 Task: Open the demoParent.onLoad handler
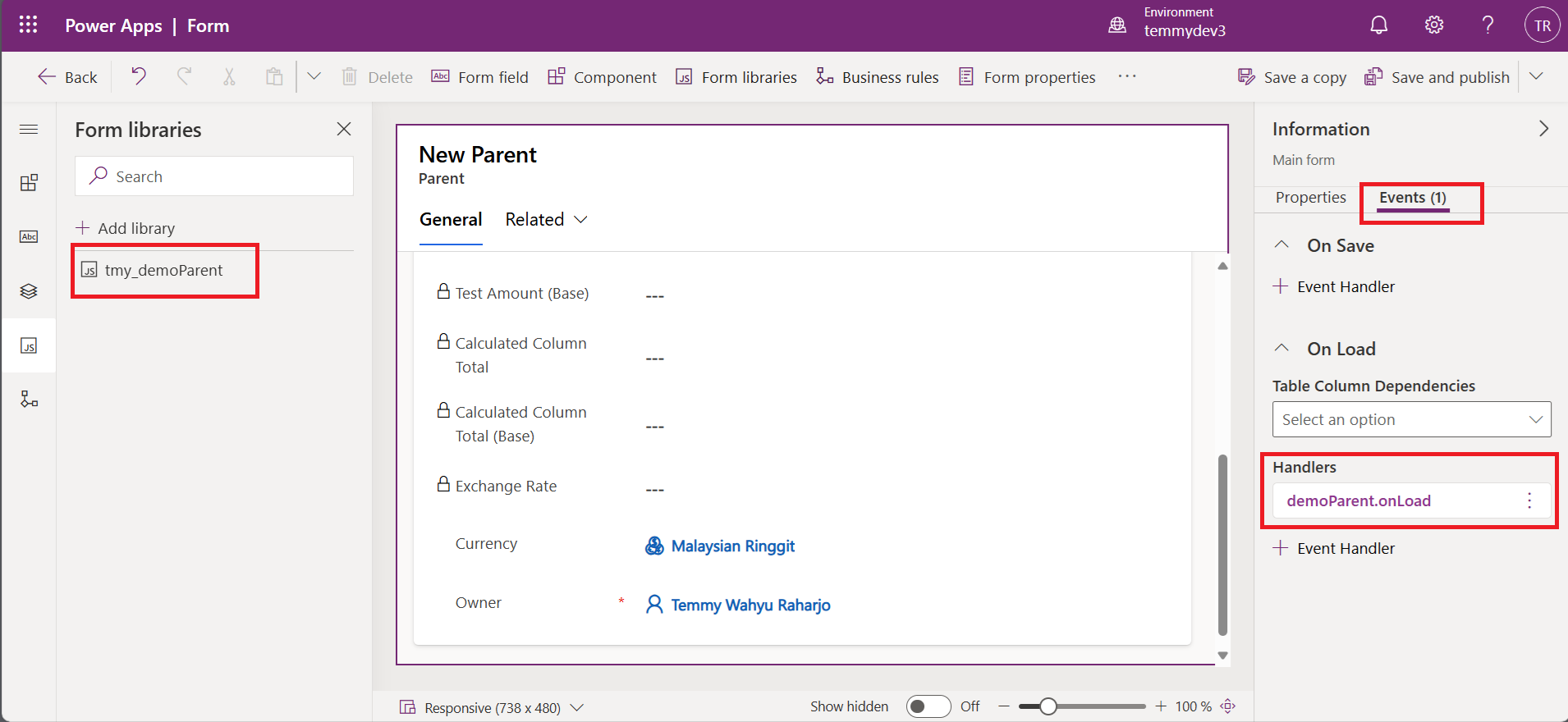coord(1359,500)
